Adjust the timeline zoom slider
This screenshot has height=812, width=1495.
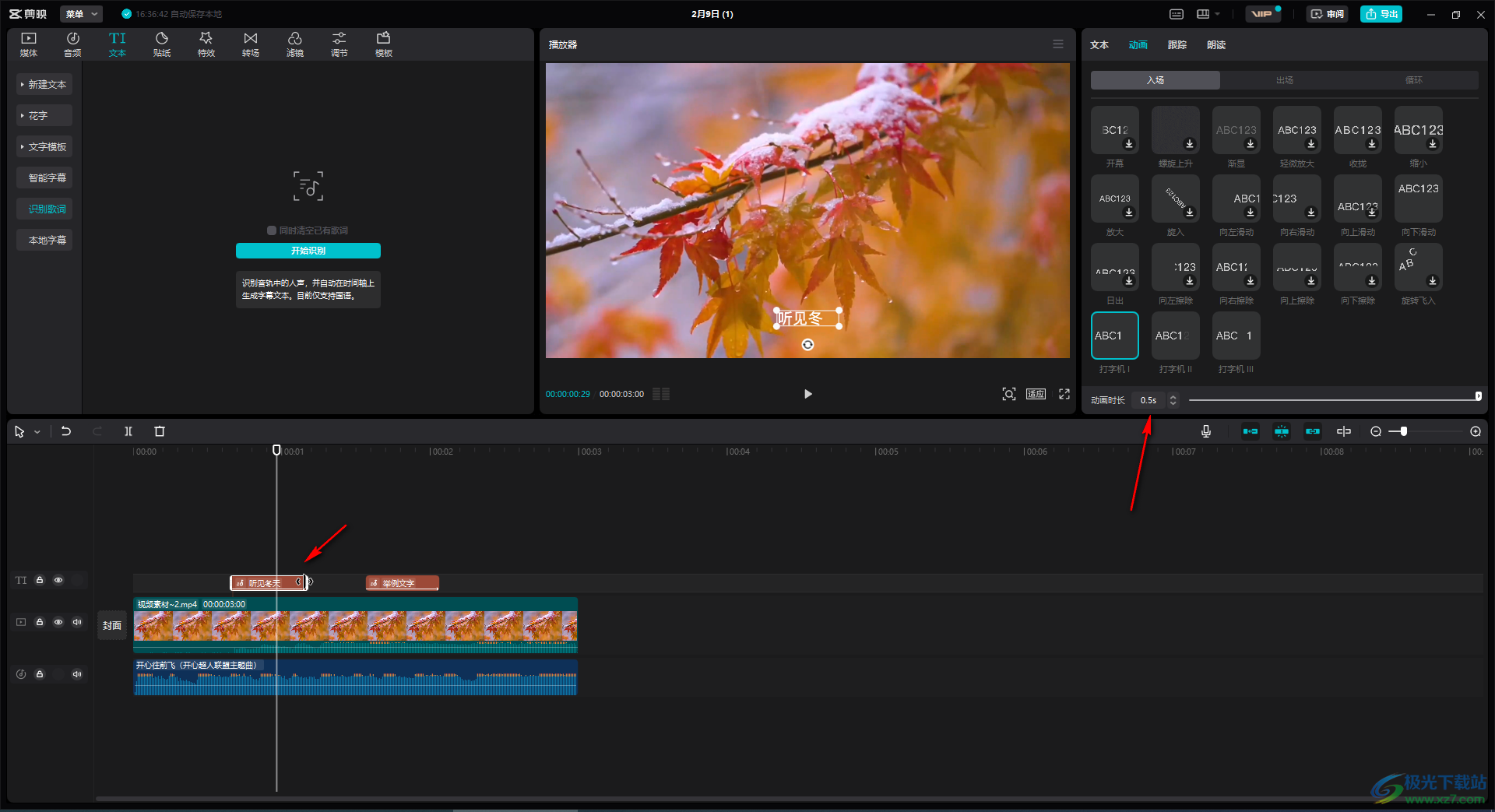[1425, 431]
